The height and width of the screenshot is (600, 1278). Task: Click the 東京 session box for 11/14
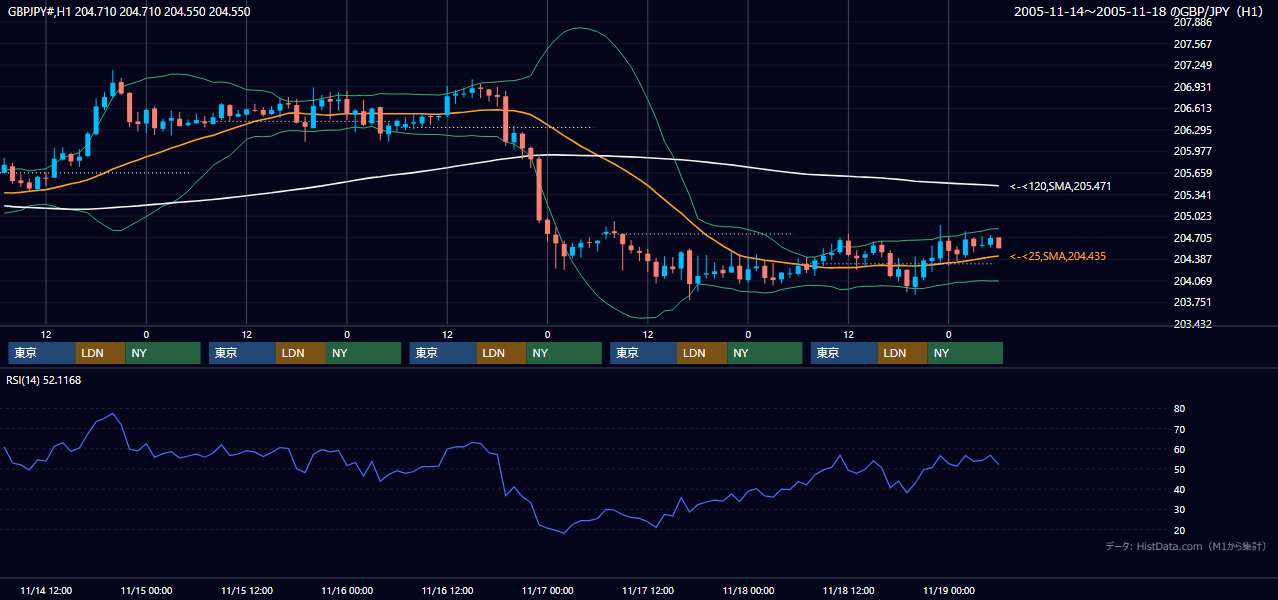click(42, 353)
